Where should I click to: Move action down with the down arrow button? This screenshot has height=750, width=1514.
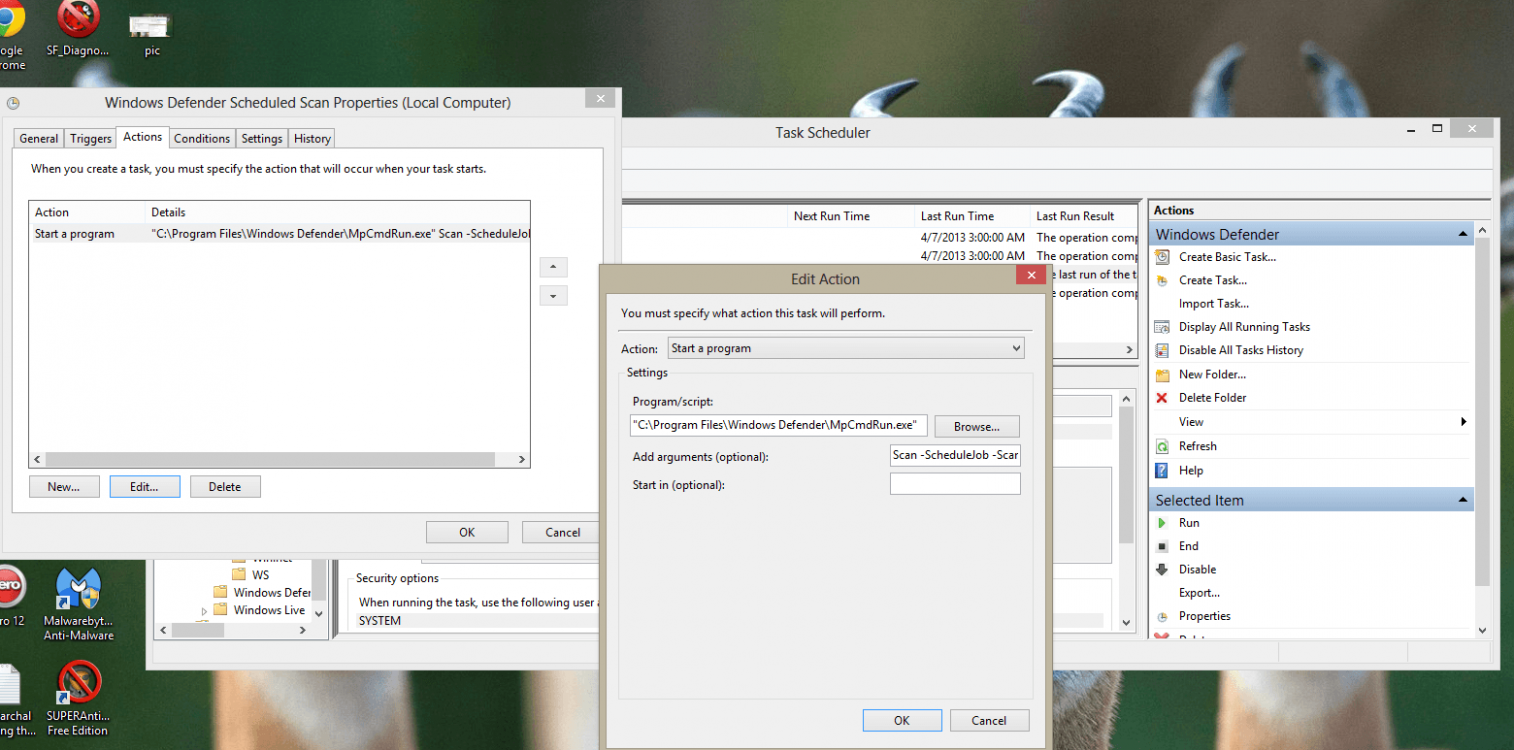[x=553, y=296]
